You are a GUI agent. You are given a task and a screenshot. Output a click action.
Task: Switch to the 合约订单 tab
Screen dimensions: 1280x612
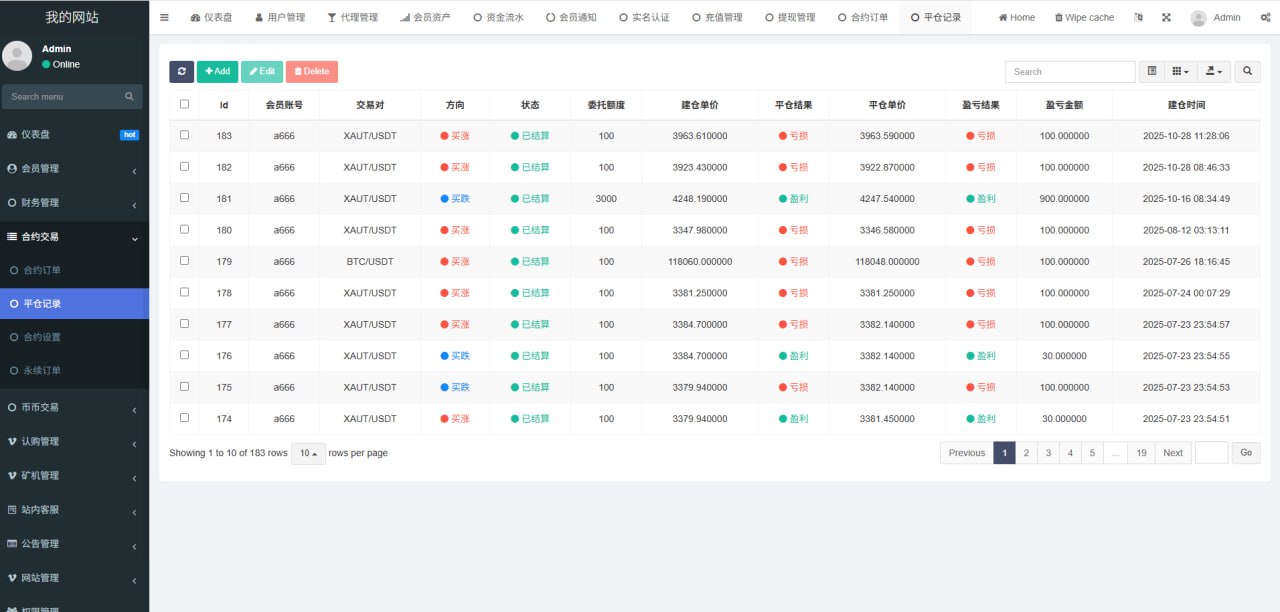(x=862, y=17)
